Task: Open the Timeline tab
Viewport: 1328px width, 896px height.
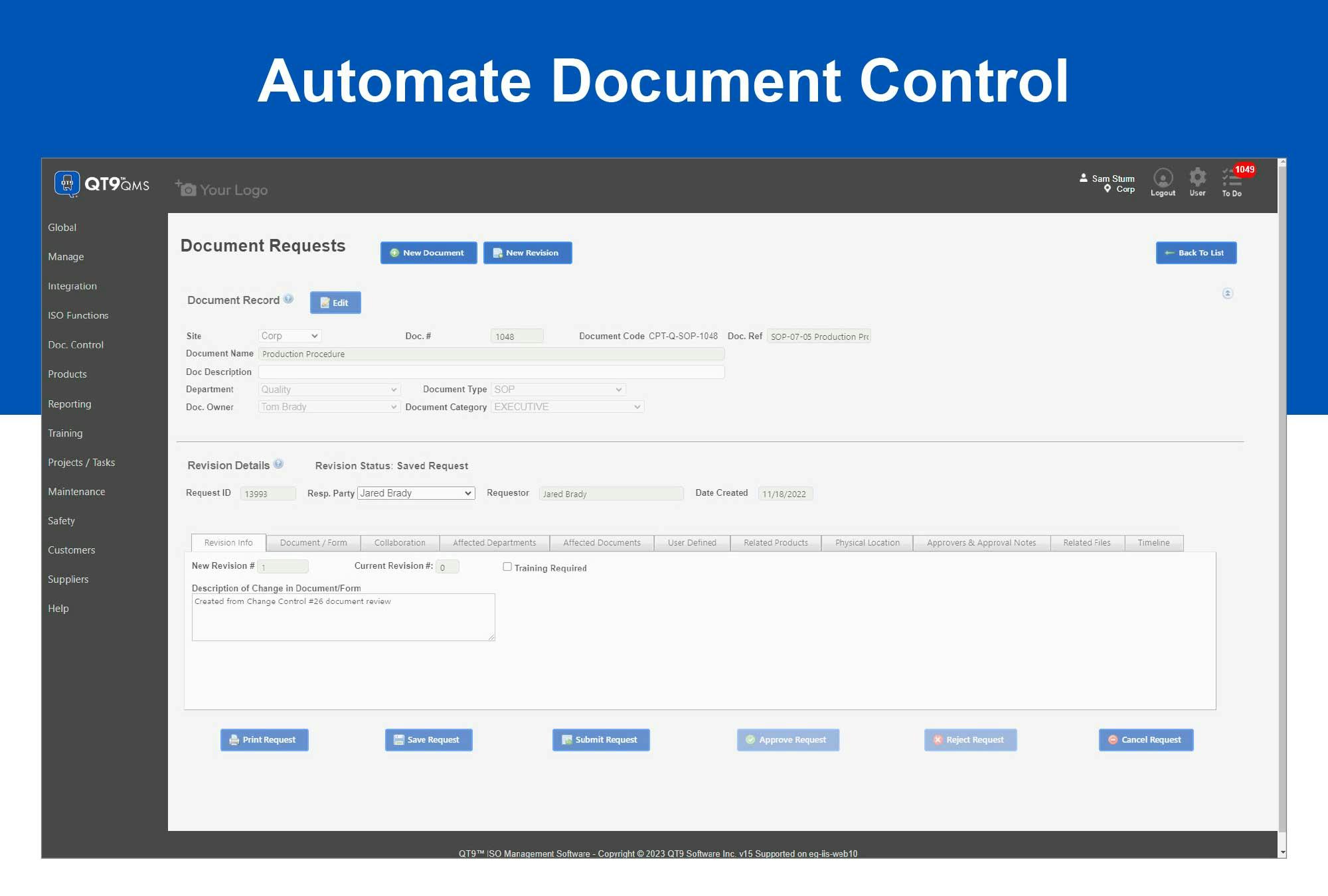Action: (1153, 543)
